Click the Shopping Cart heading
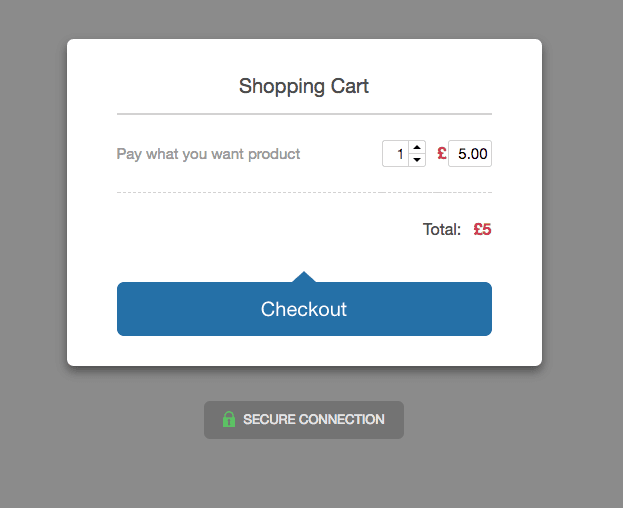Screen dimensions: 623x508 [x=304, y=86]
